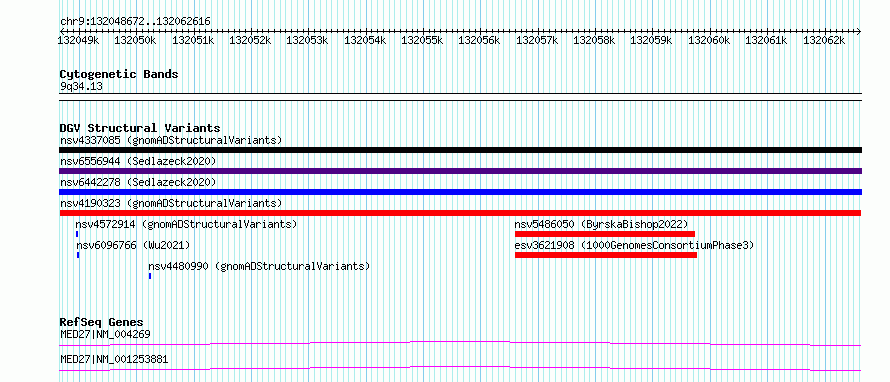Click the 132056k ruler position
The width and height of the screenshot is (890, 382).
(x=480, y=41)
